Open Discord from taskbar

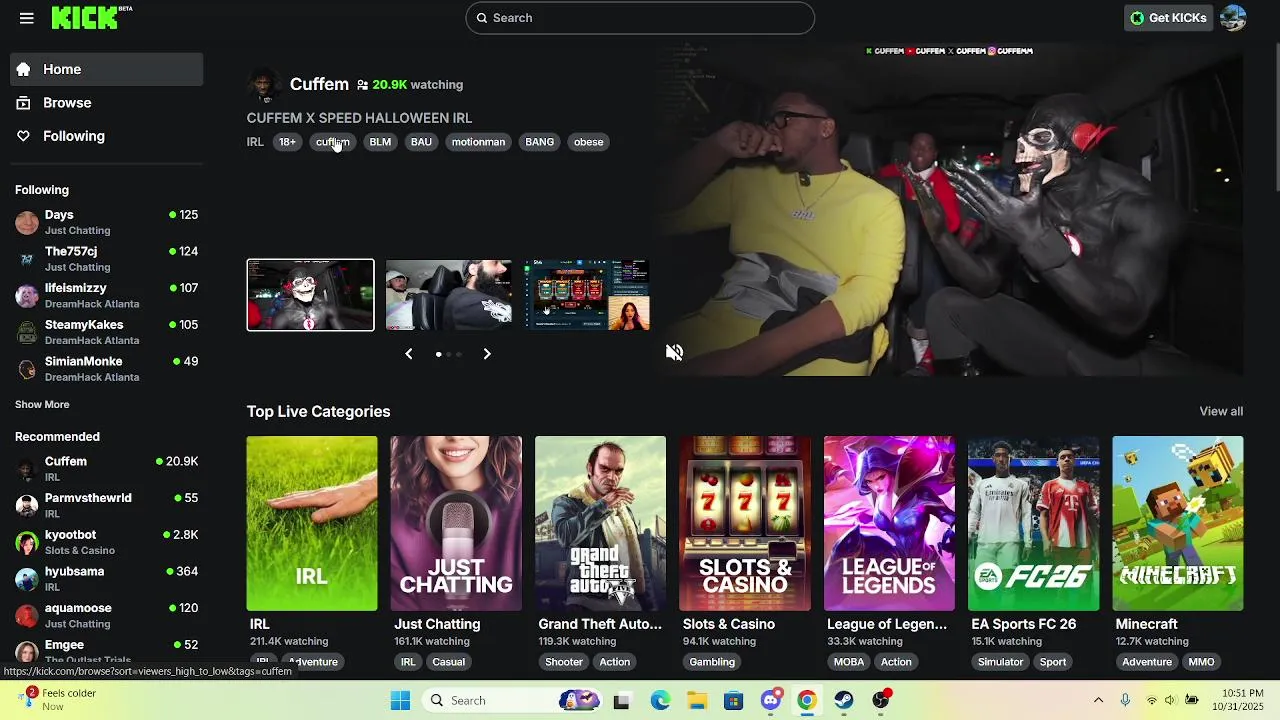click(x=770, y=700)
